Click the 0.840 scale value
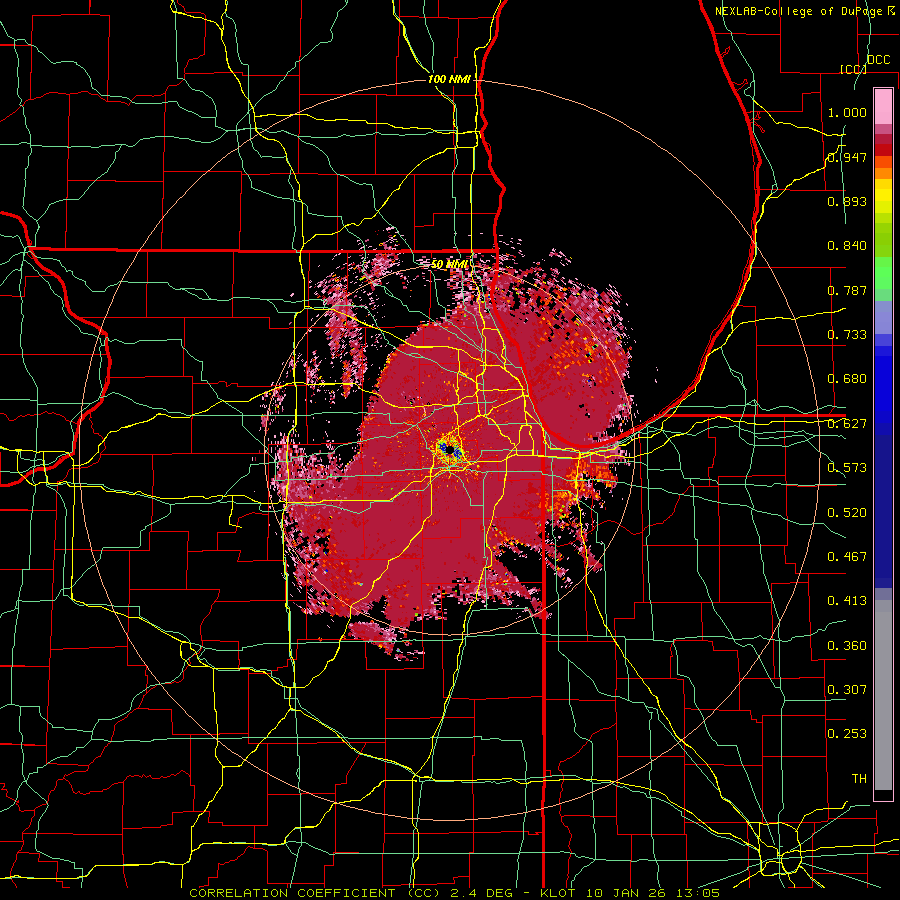This screenshot has height=900, width=900. pos(847,246)
